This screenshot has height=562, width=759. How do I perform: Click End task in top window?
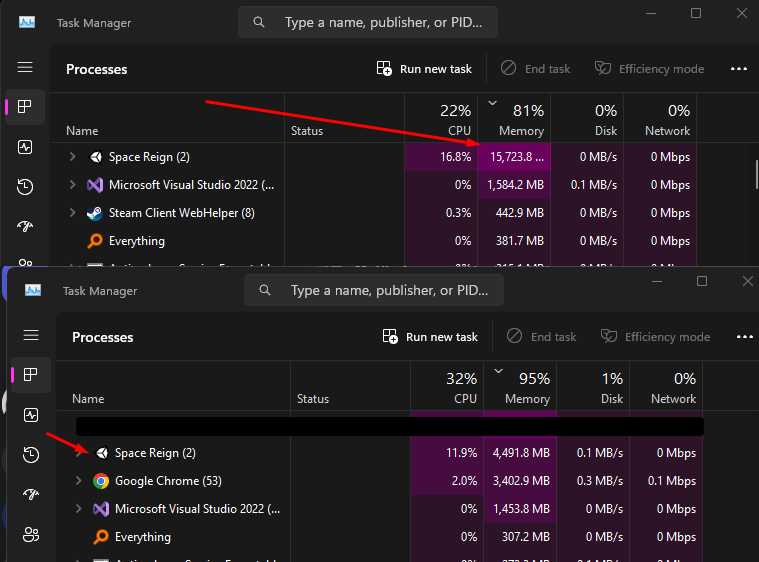535,69
